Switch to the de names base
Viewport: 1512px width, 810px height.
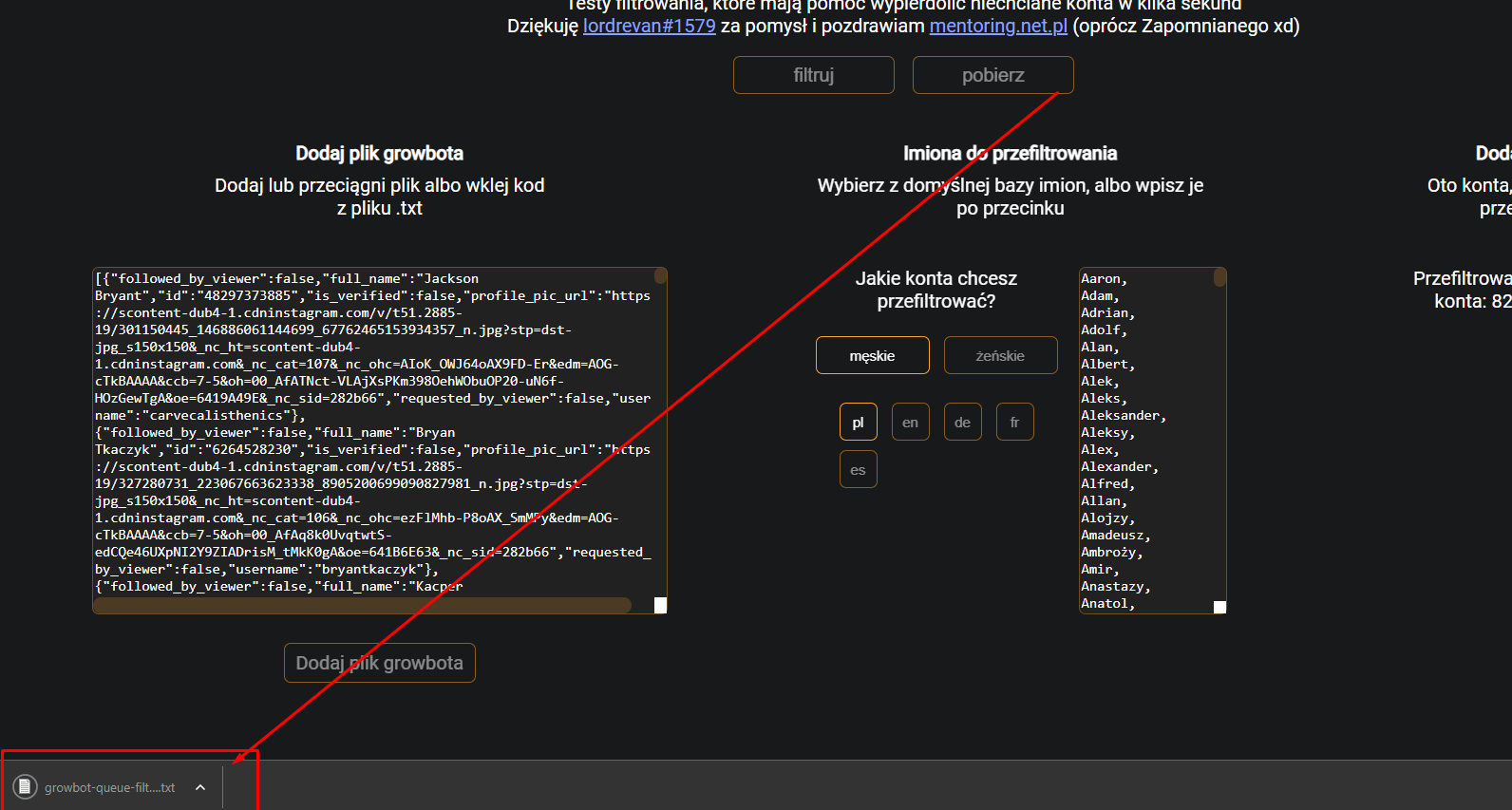click(962, 422)
